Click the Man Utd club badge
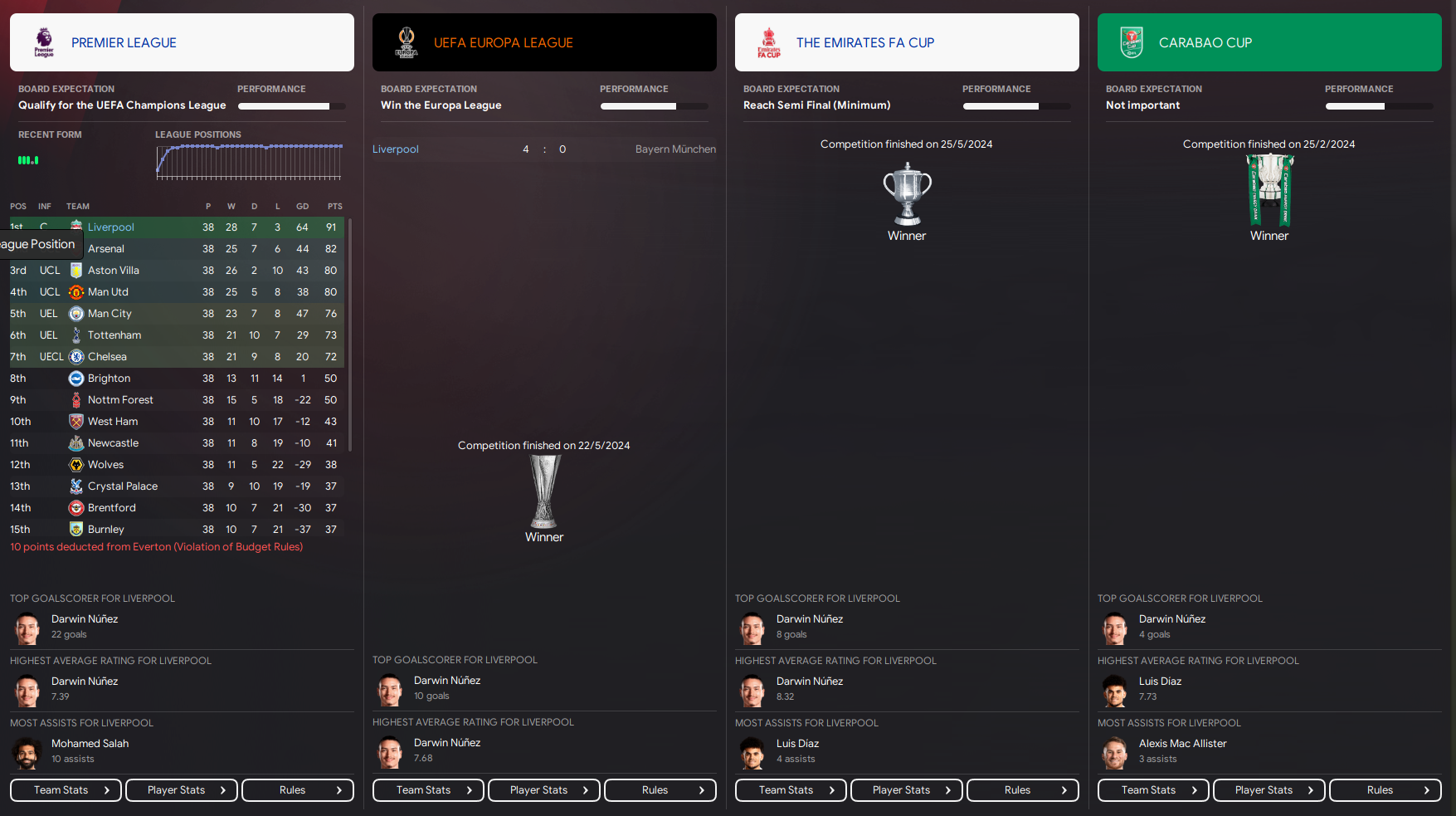The width and height of the screenshot is (1456, 816). click(x=76, y=291)
